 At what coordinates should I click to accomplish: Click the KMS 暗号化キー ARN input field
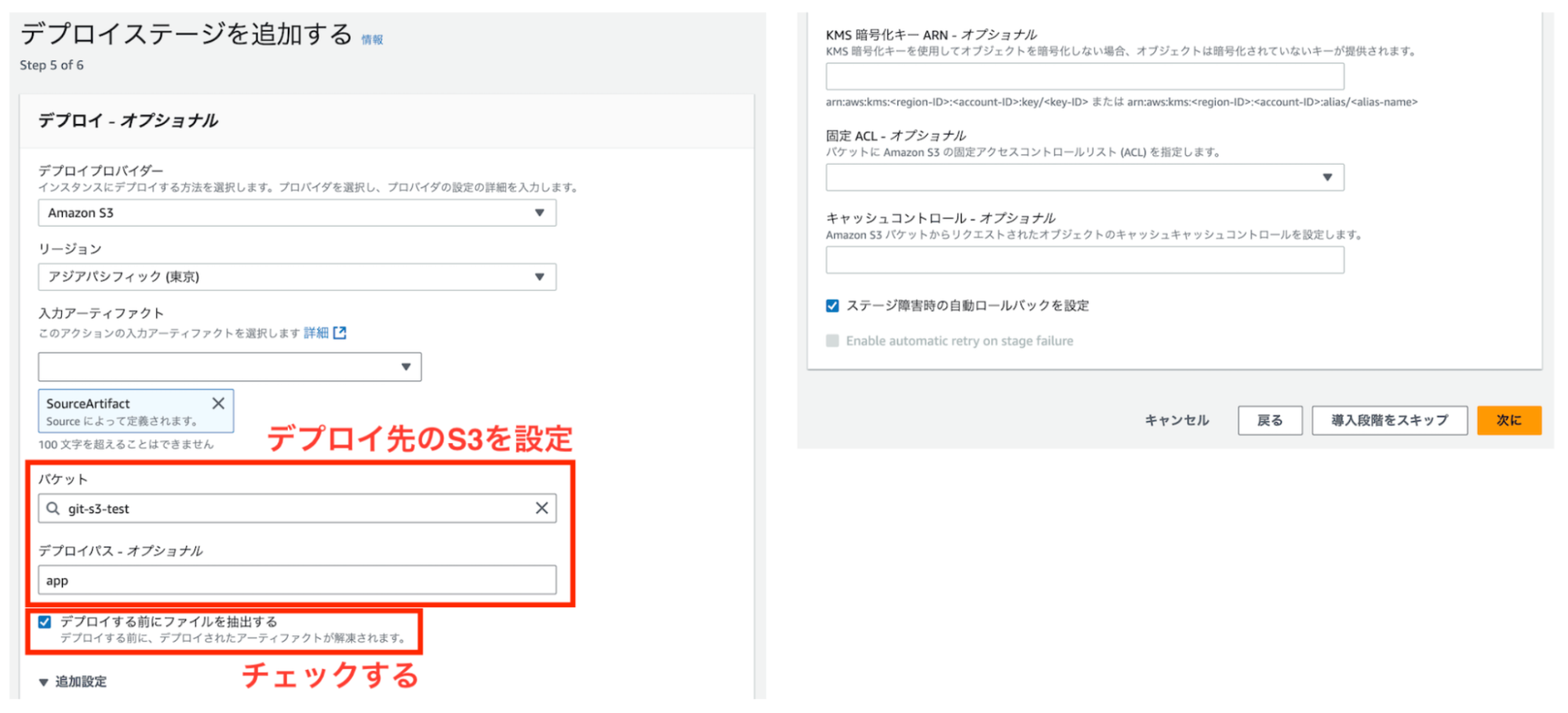(1084, 77)
